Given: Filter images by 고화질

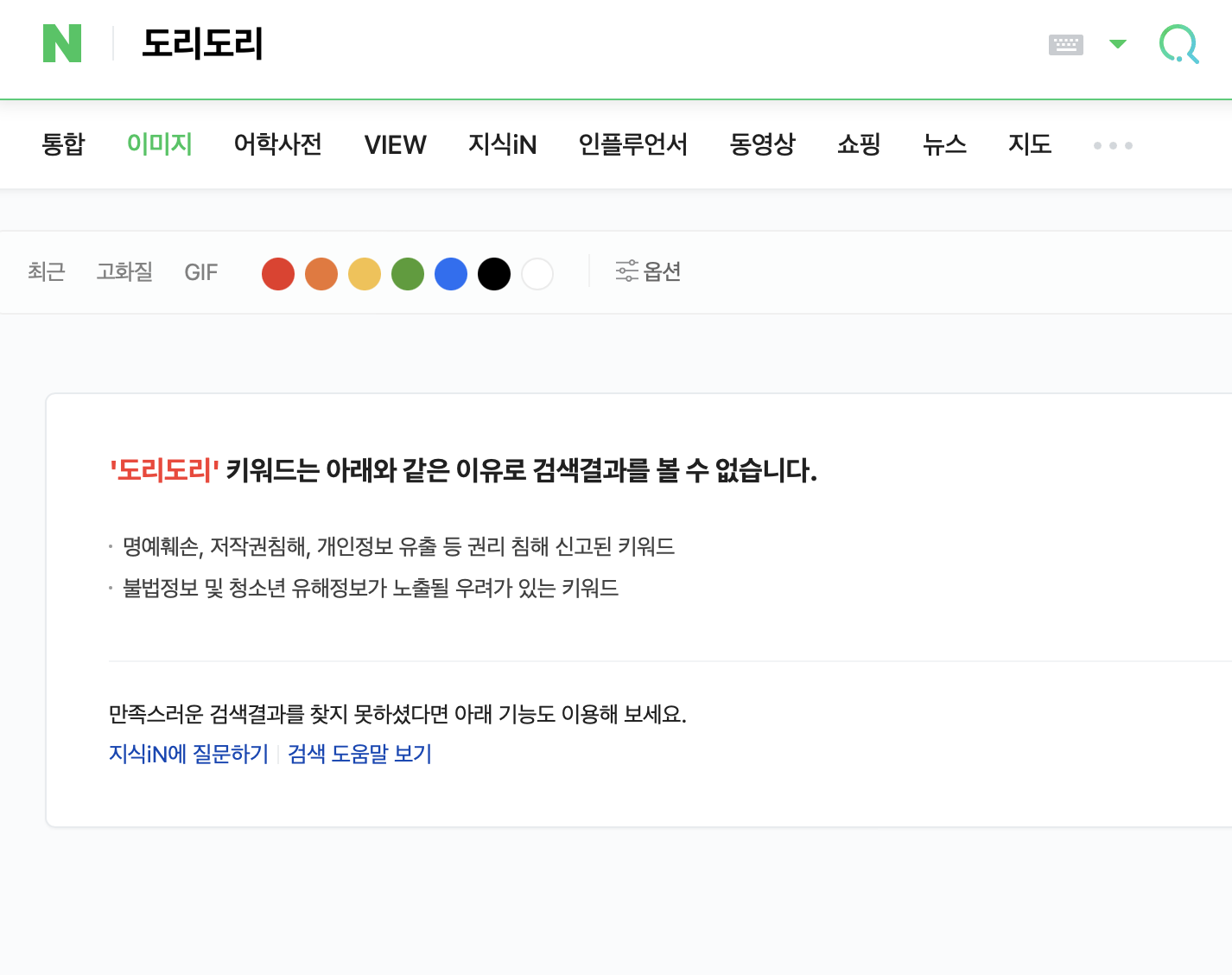Looking at the screenshot, I should point(124,272).
